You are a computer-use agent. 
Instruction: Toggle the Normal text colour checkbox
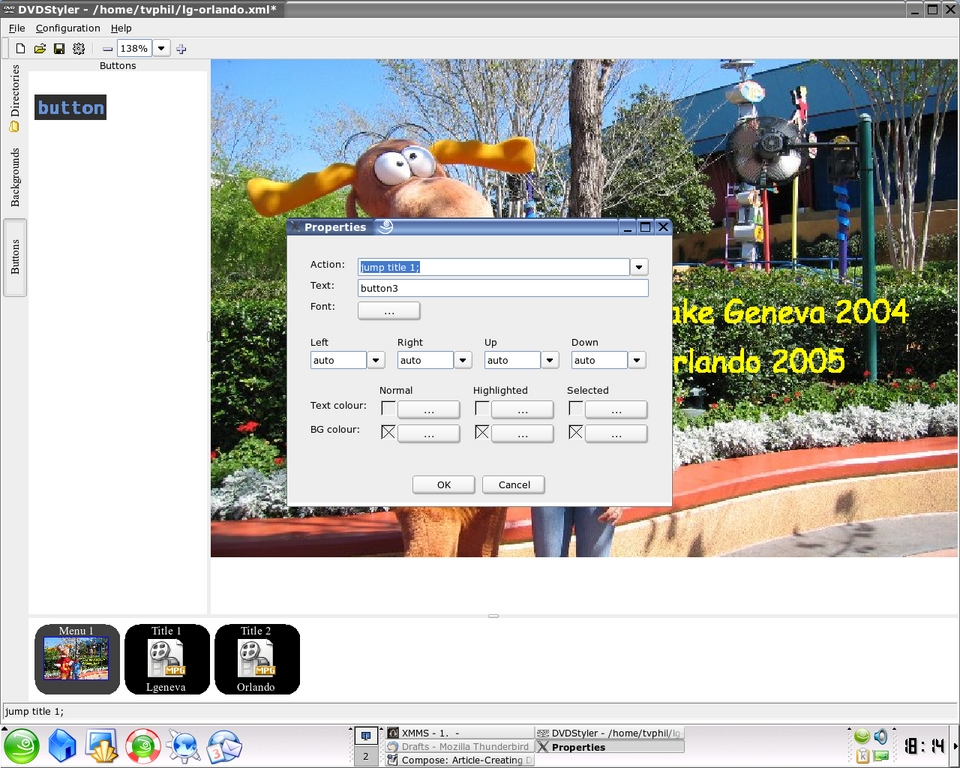click(388, 408)
